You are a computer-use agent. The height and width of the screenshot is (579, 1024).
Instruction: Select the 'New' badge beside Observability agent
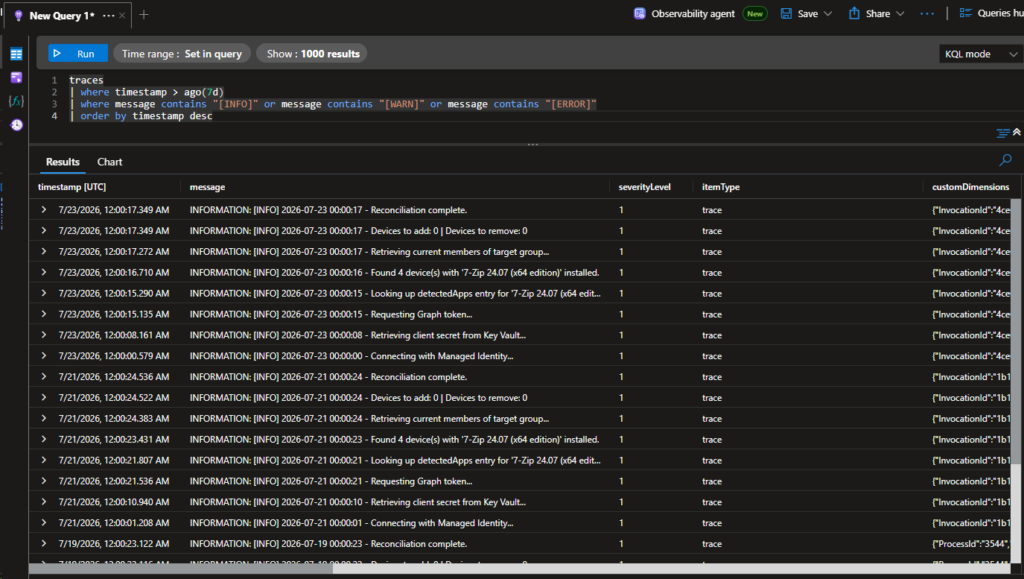(x=755, y=14)
